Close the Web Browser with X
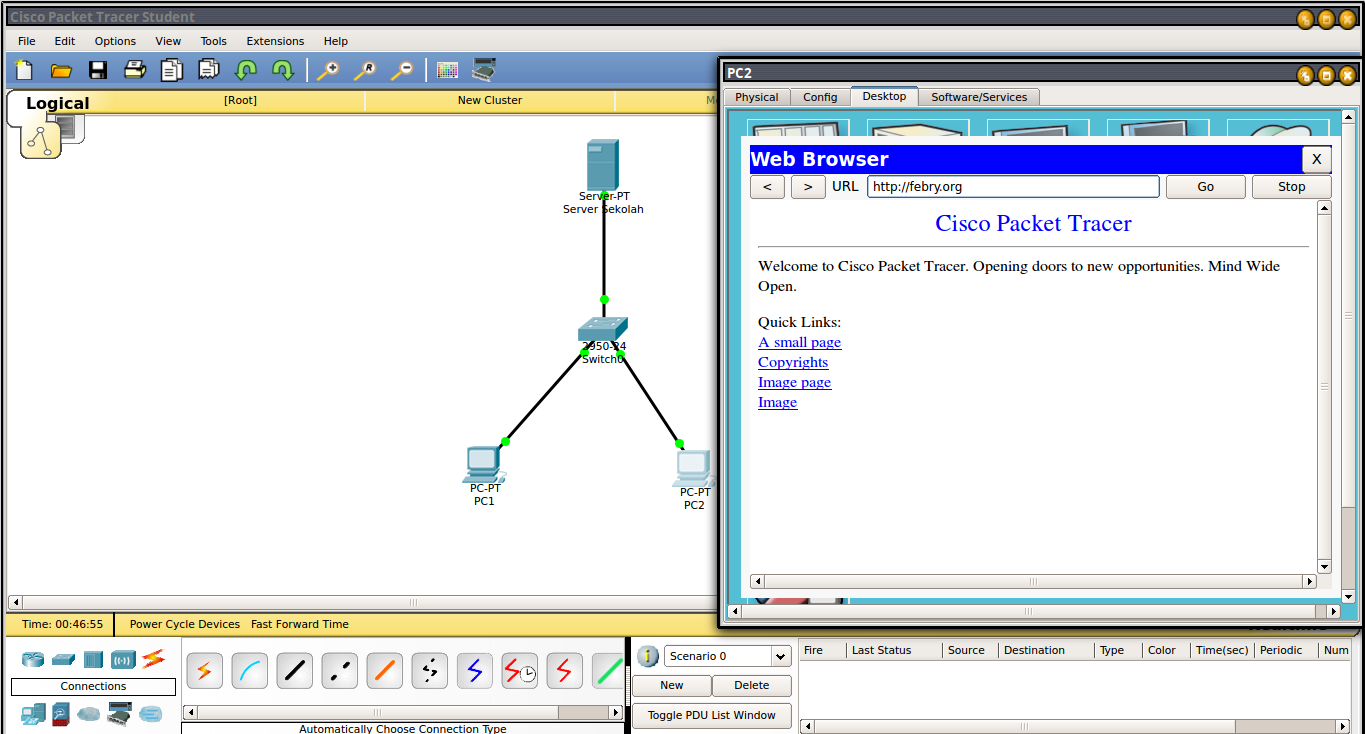Screen dimensions: 1365x734 point(1317,159)
